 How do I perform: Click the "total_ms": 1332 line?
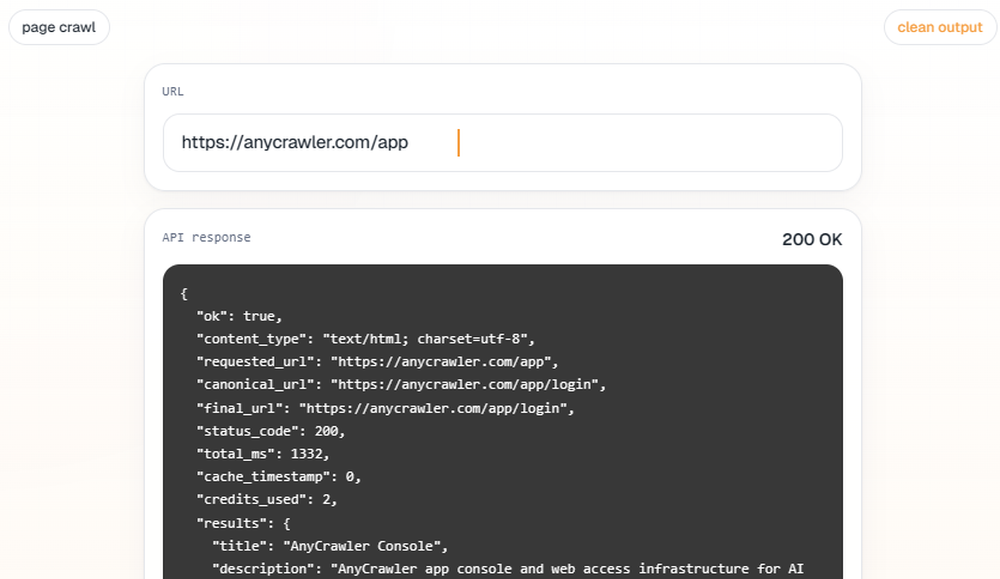263,454
